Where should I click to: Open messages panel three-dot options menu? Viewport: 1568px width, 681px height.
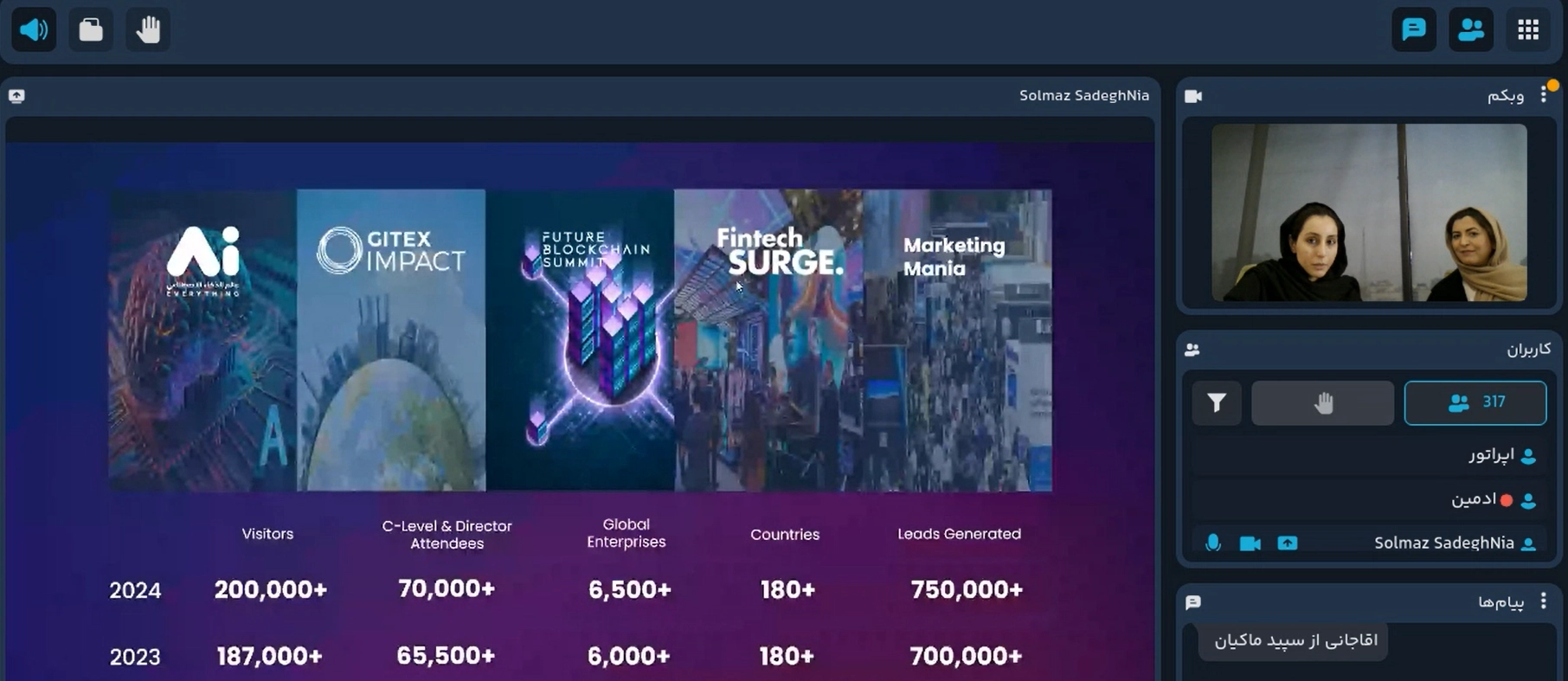coord(1544,601)
